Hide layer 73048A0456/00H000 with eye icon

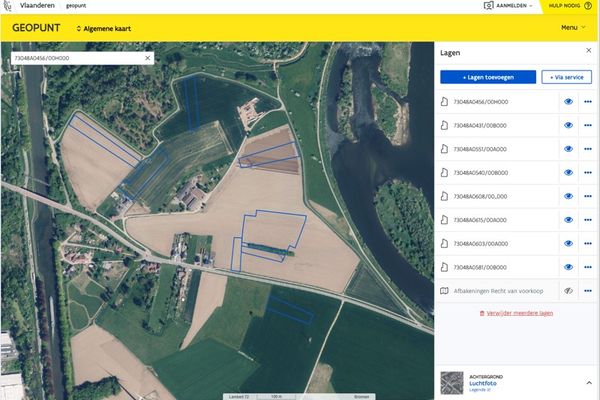pyautogui.click(x=568, y=101)
